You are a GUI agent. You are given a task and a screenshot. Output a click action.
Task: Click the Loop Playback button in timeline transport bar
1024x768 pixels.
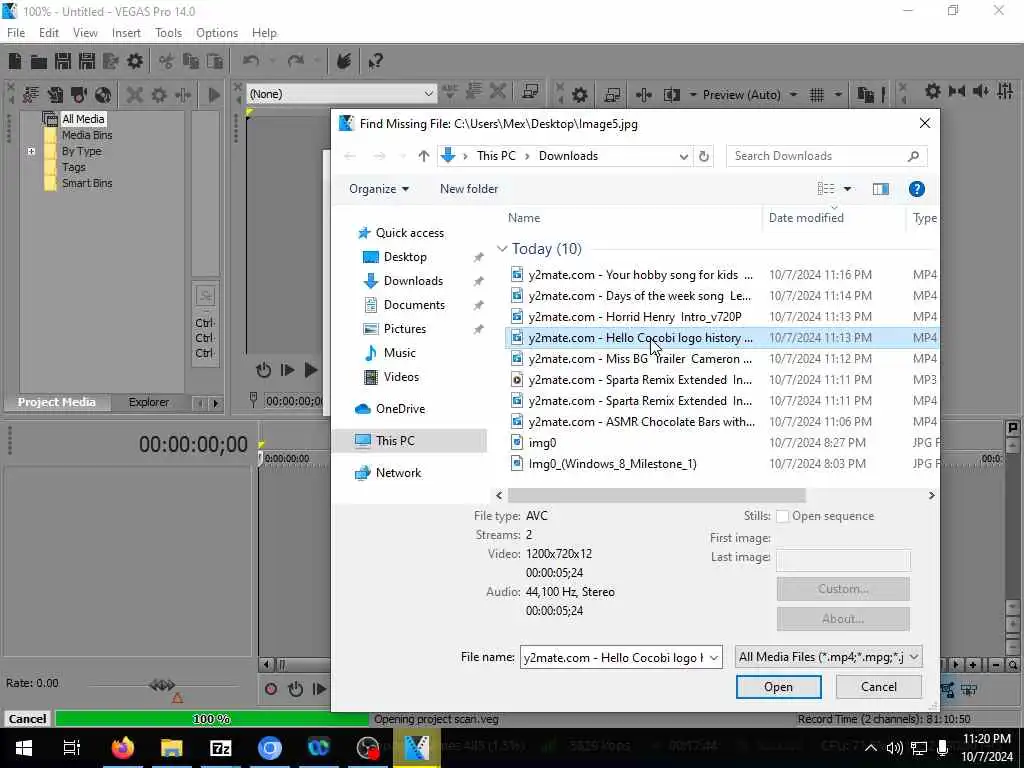[x=296, y=688]
